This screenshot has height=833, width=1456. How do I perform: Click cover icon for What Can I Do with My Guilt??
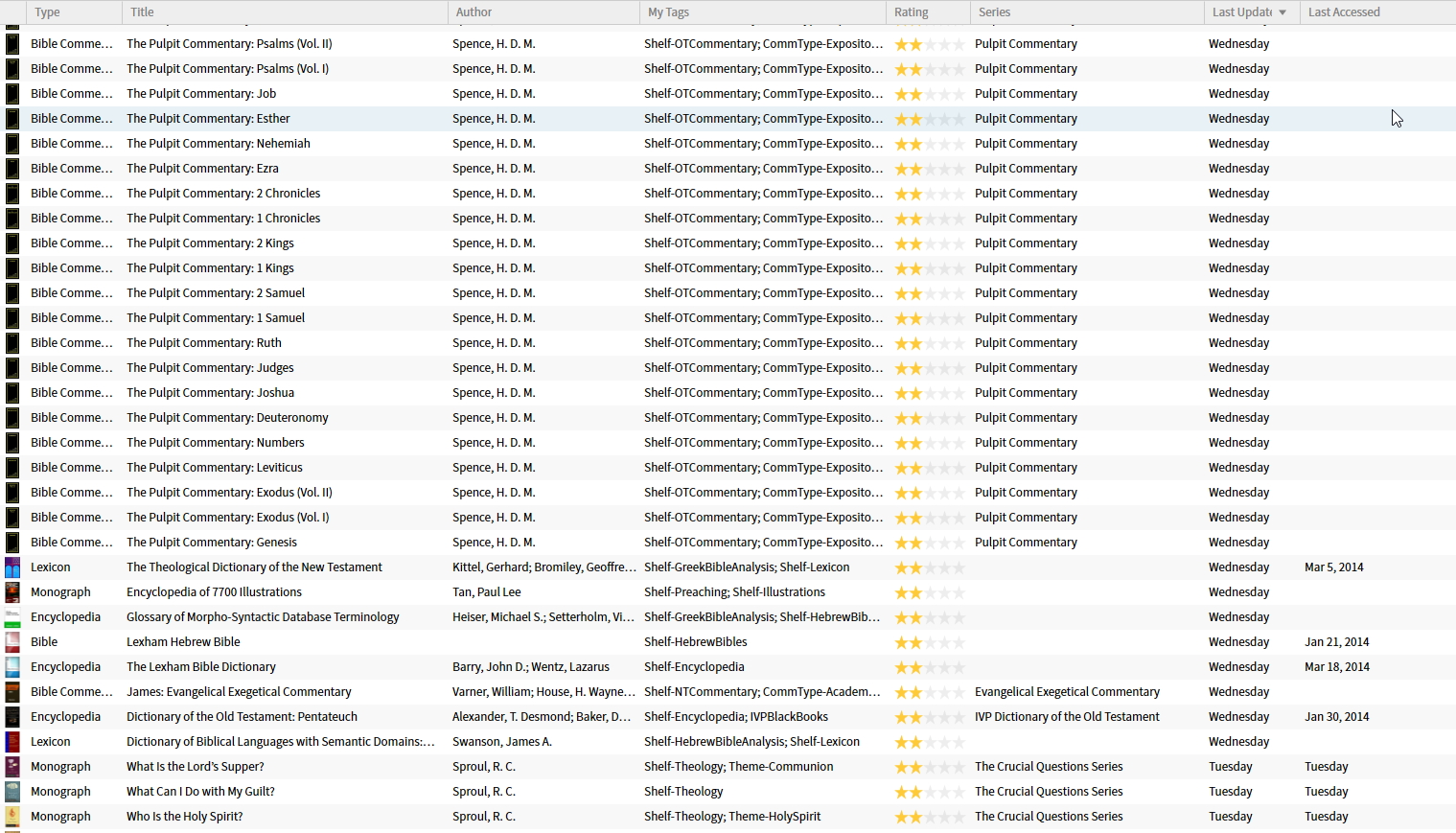point(12,792)
